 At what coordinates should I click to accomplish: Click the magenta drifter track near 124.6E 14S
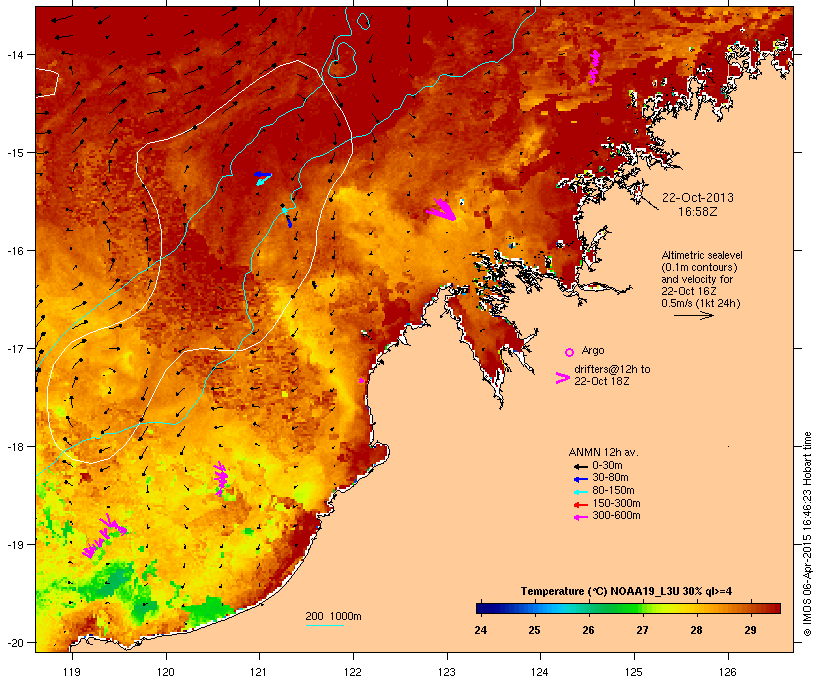(594, 67)
